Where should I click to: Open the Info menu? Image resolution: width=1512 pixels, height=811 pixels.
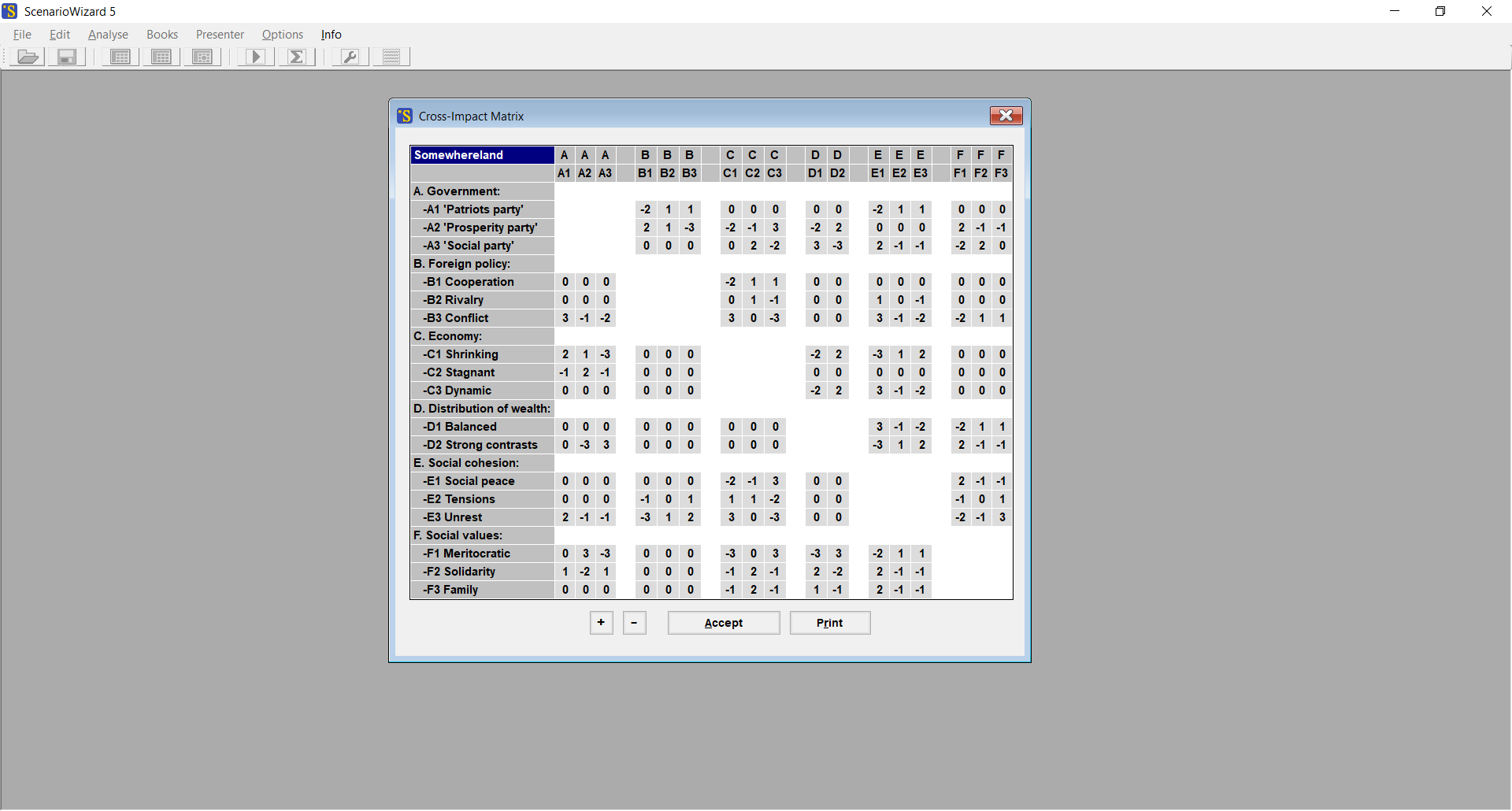(x=331, y=35)
